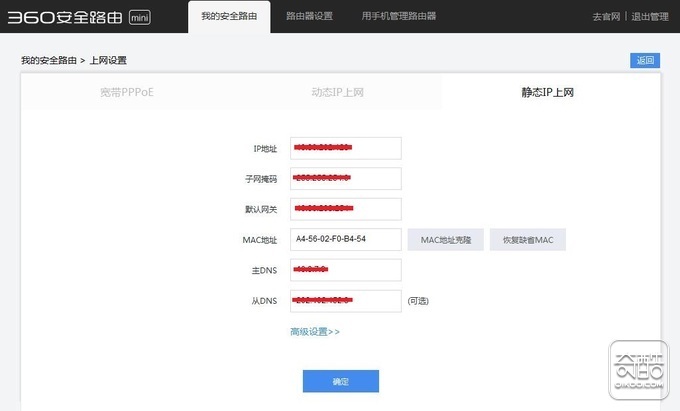
Task: Click the blue 确定 confirm button
Action: [341, 381]
